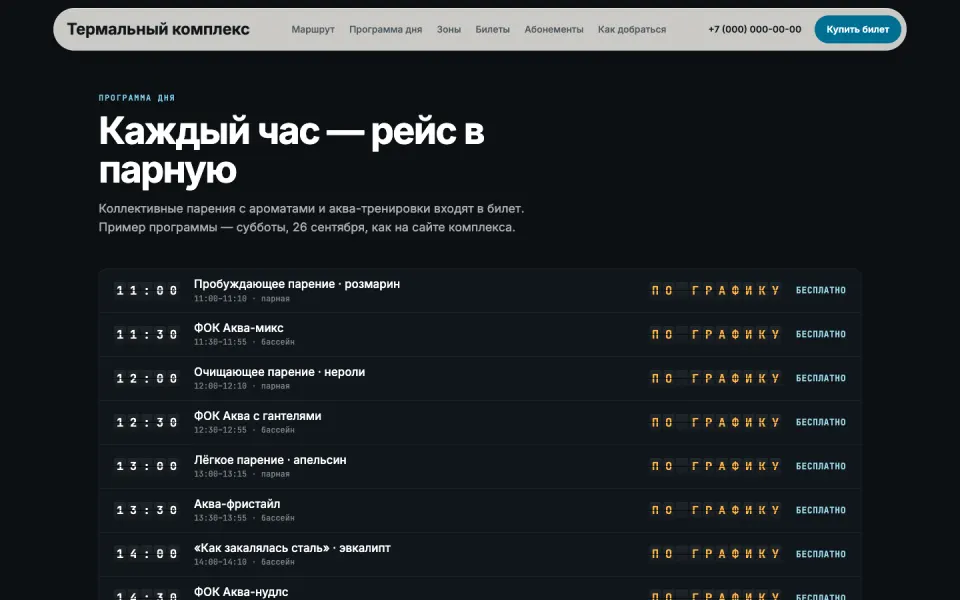Click the «14:00–14:10» subtitle line
960x600 pixels.
[x=244, y=562]
